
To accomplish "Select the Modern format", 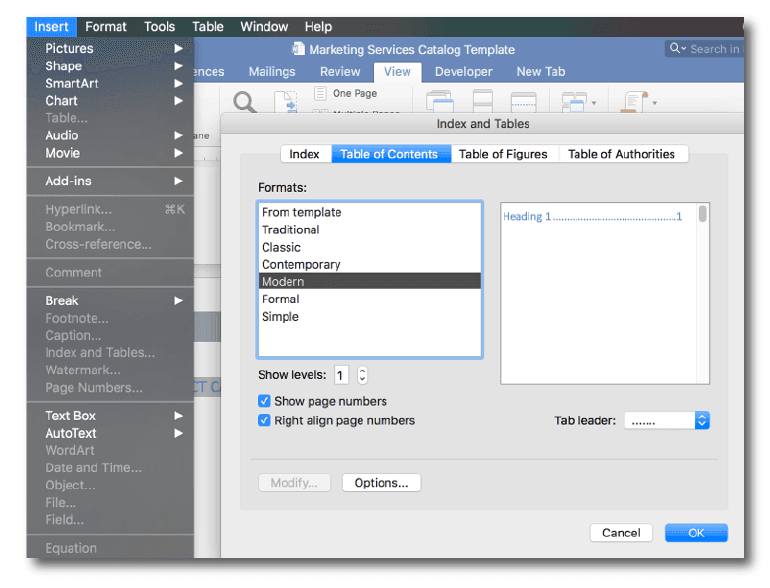I will point(369,281).
